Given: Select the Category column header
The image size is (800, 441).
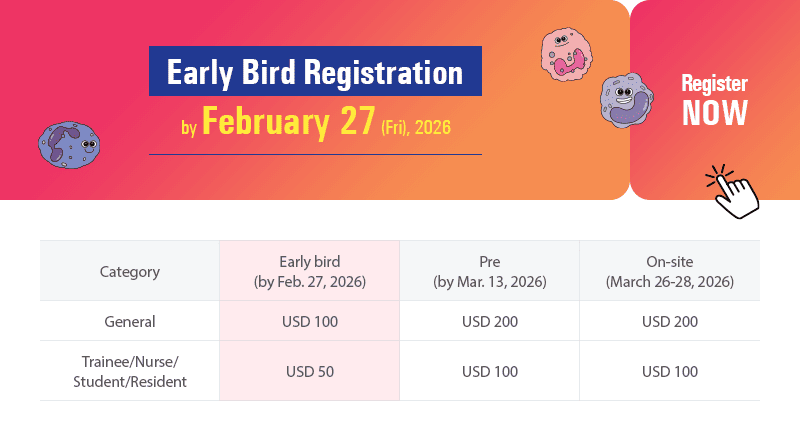Looking at the screenshot, I should [130, 271].
